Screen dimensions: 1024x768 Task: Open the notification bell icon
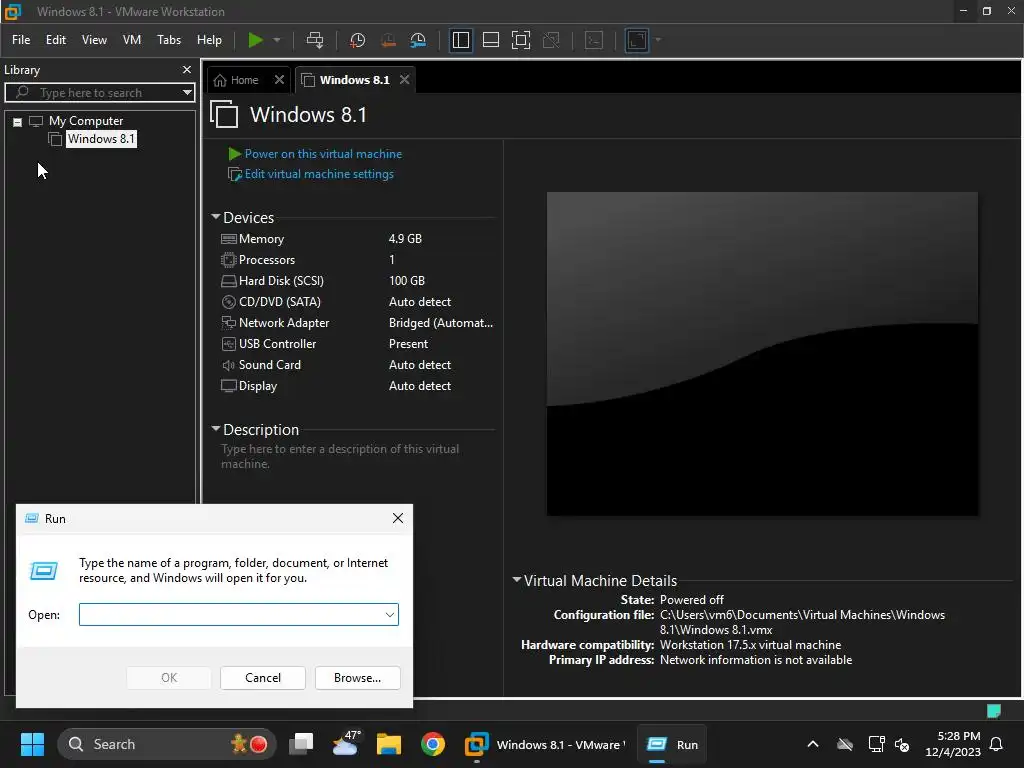pyautogui.click(x=997, y=744)
